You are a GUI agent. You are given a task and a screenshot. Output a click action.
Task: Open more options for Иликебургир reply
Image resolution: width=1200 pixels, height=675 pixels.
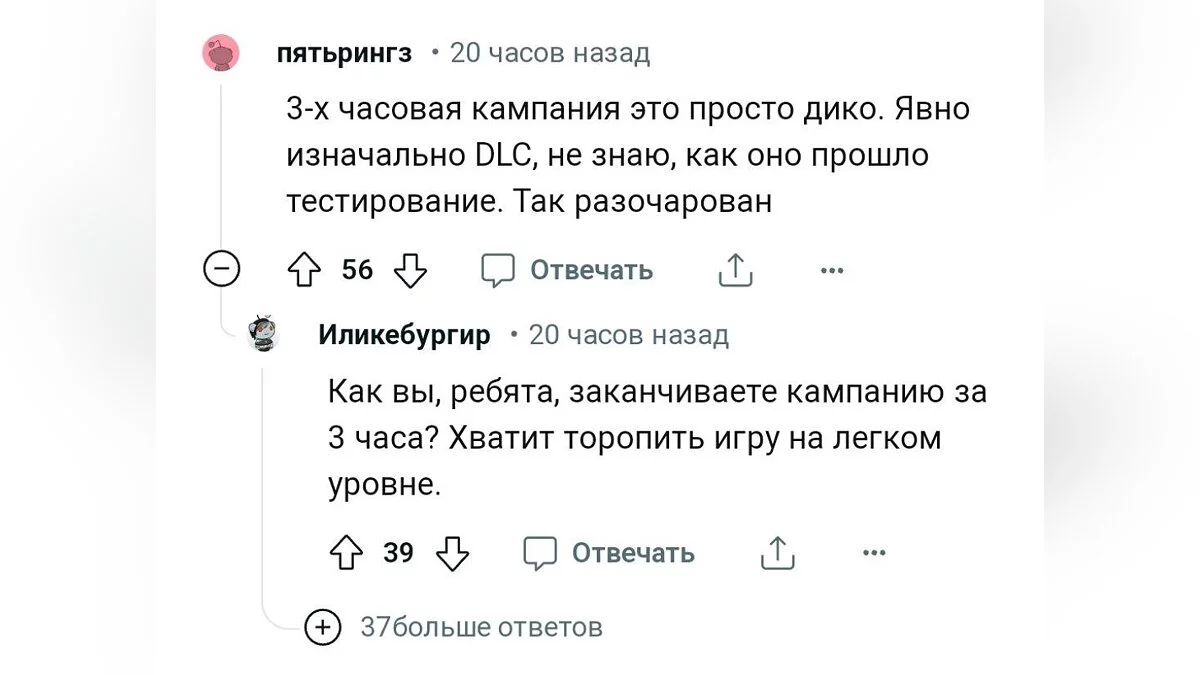click(874, 552)
